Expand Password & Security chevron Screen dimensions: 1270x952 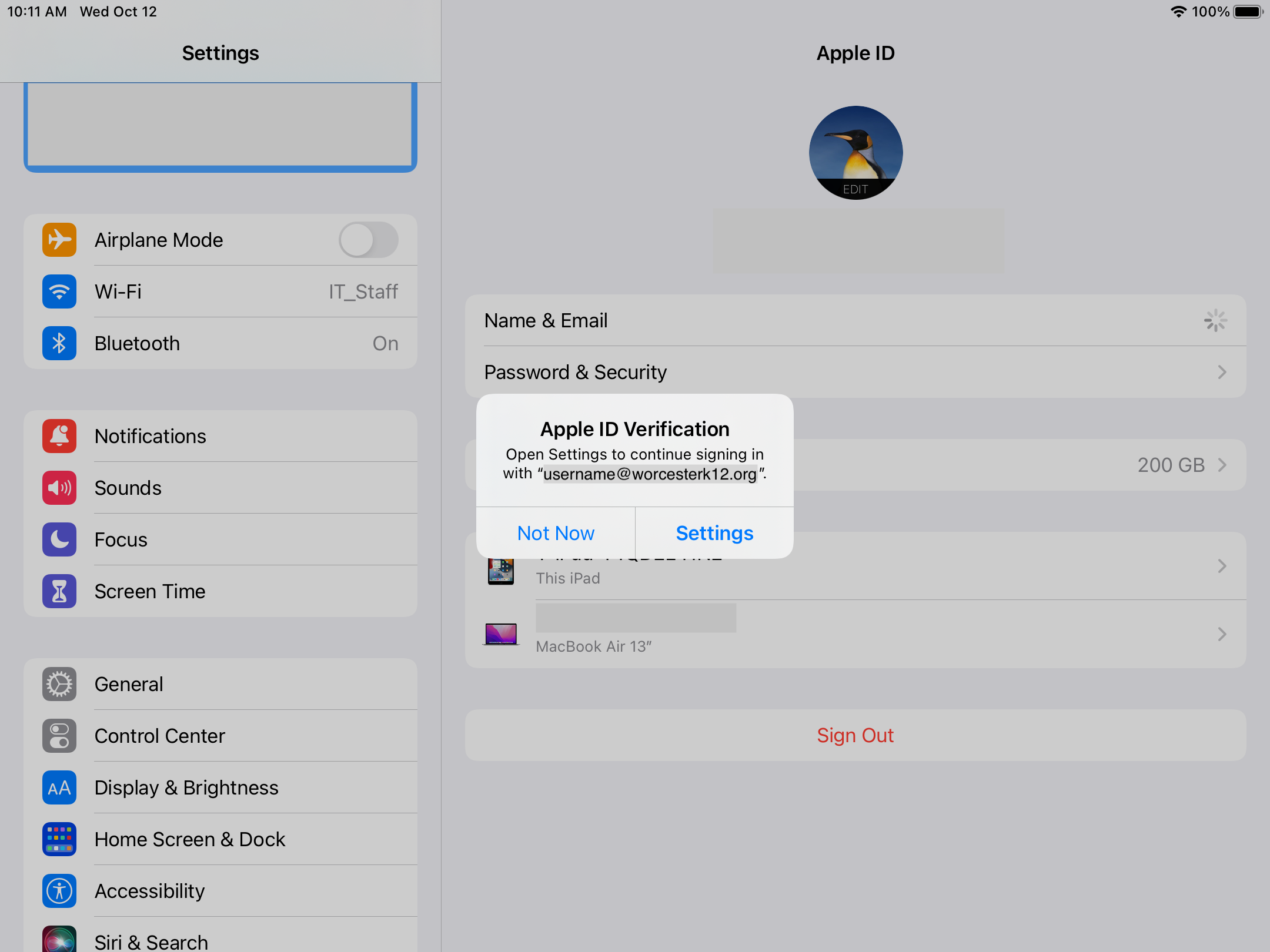pyautogui.click(x=1222, y=373)
